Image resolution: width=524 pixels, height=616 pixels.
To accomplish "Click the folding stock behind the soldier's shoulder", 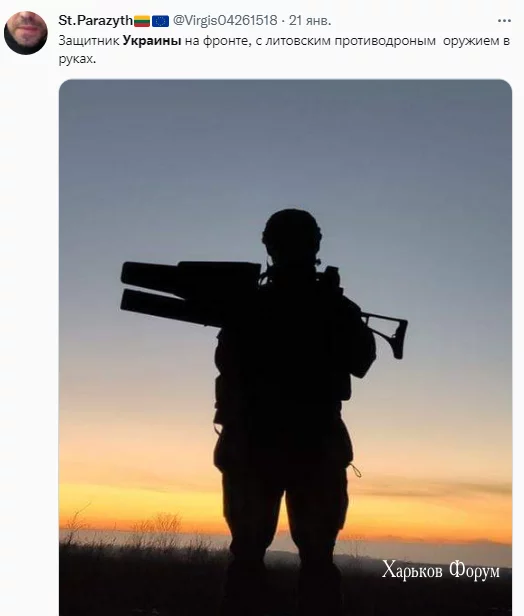I will (386, 334).
